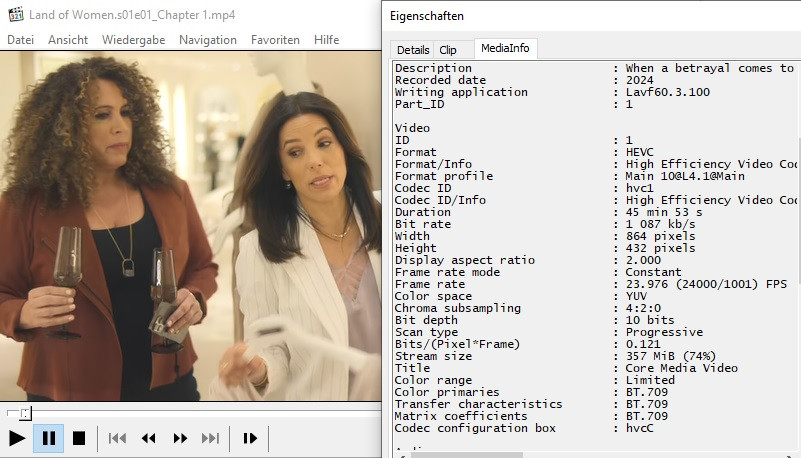Viewport: 801px width, 458px height.
Task: Click the Media Player Classic title icon
Action: (16, 14)
